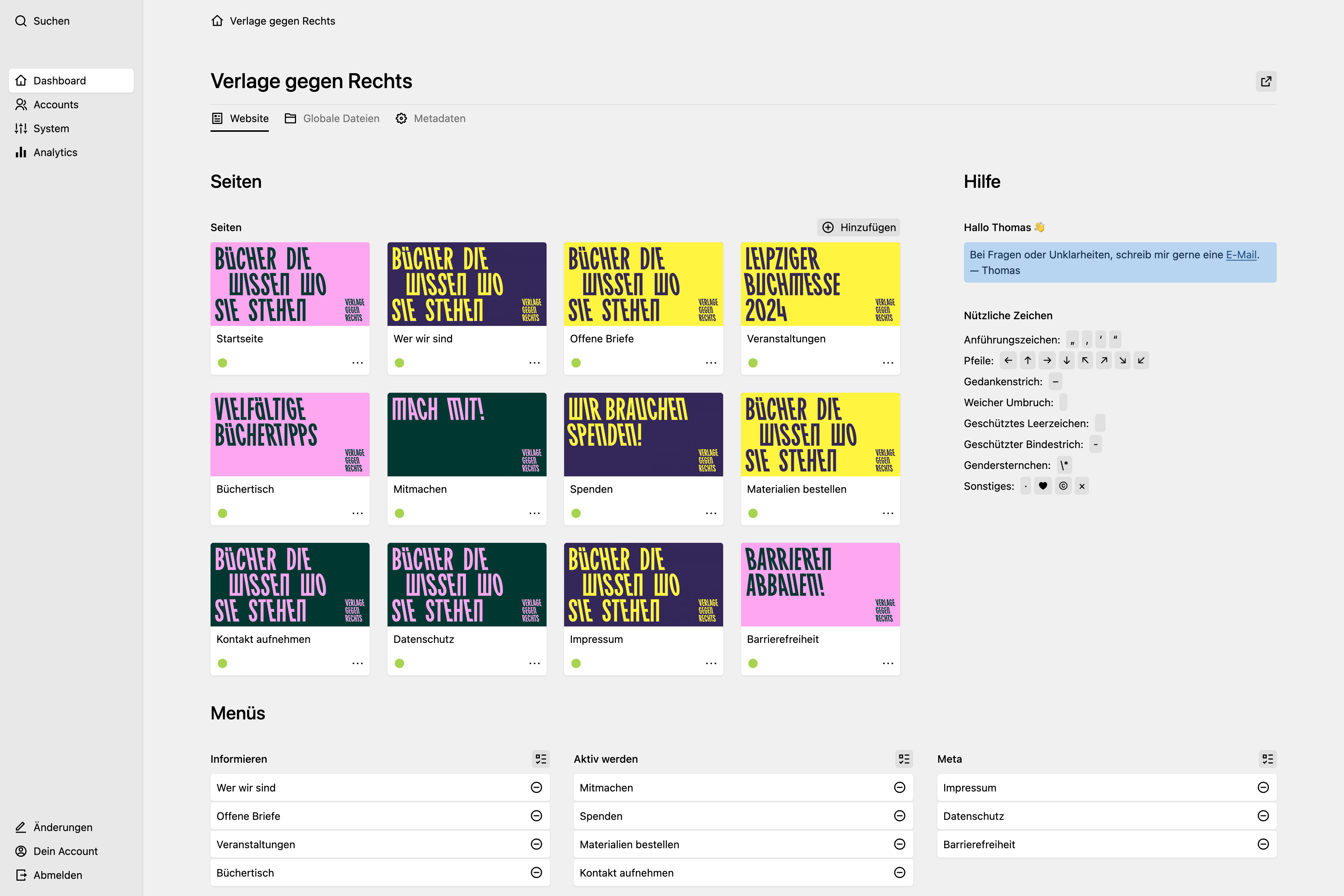Viewport: 1344px width, 896px height.
Task: Open Analytics in the sidebar
Action: 71,153
